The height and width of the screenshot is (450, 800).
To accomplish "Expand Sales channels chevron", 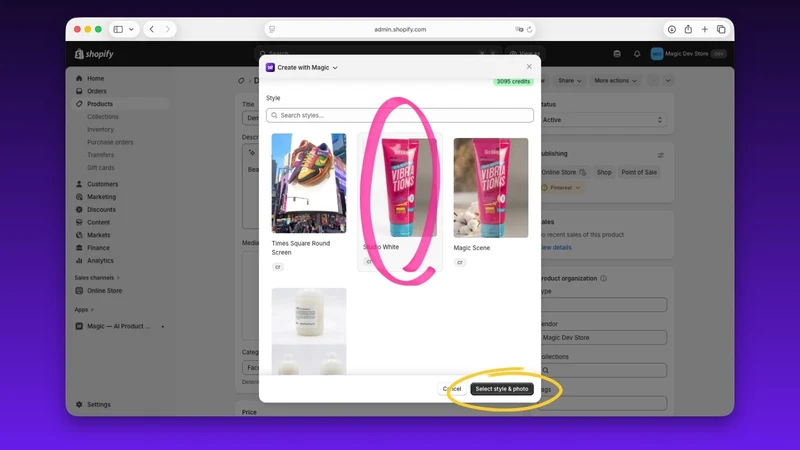I will (118, 278).
